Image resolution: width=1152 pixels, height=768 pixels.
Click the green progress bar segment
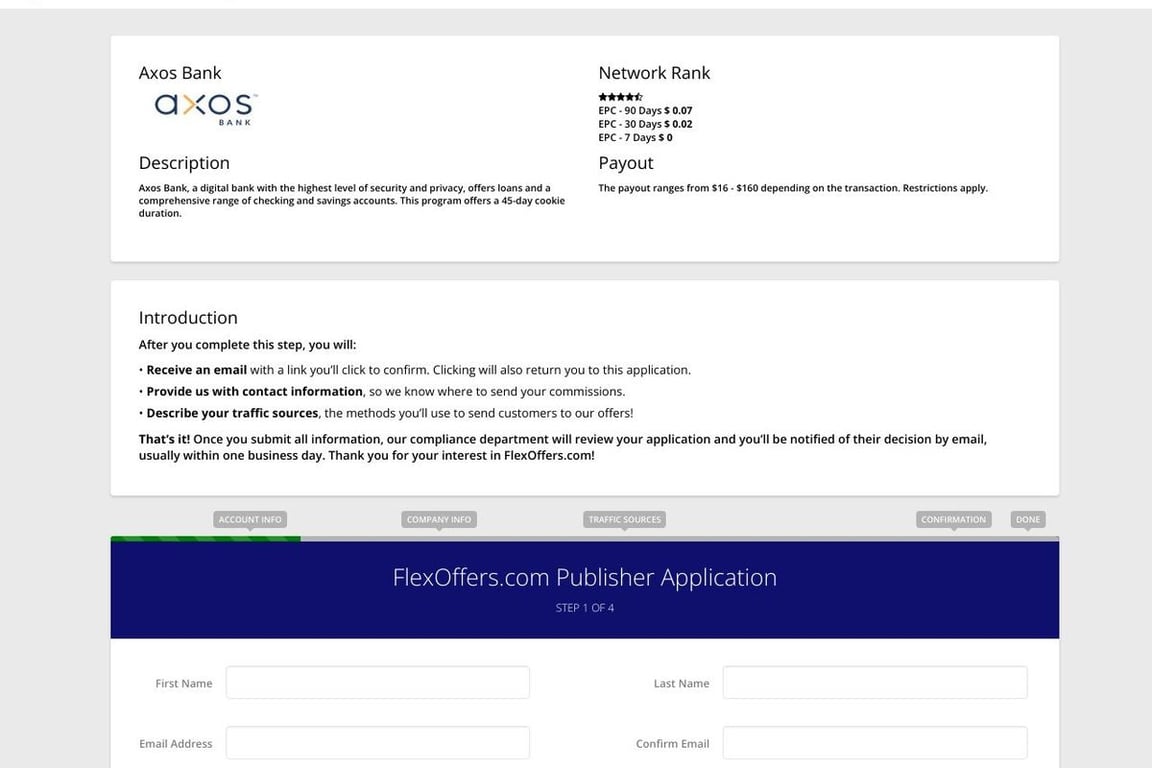tap(205, 537)
